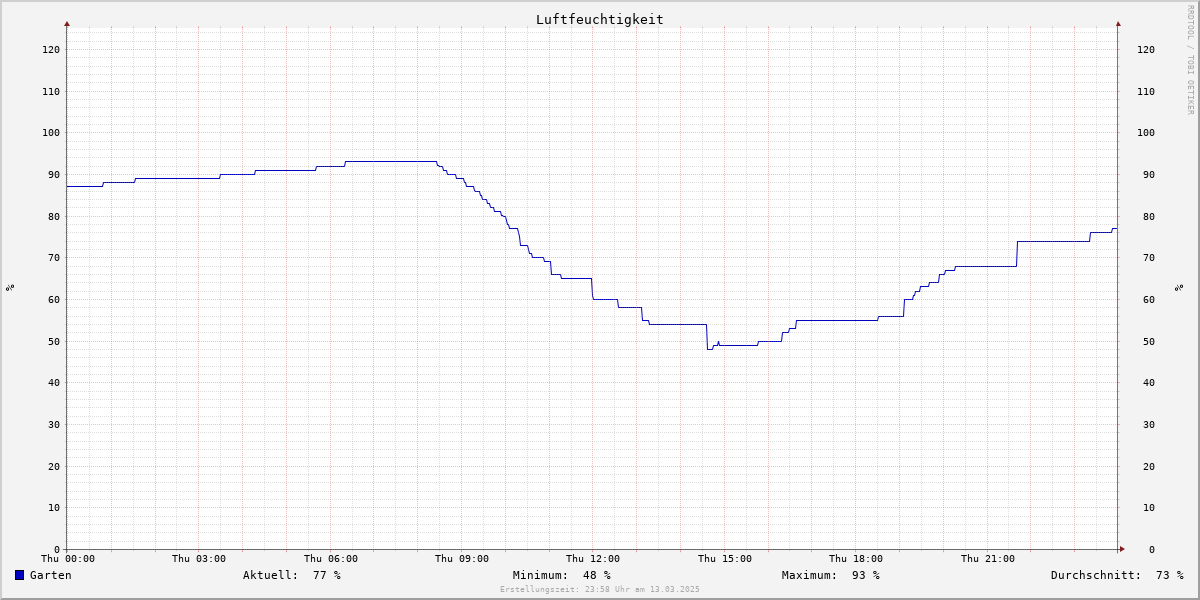Click the Durchschnitt 73 % value
This screenshot has width=1200, height=600.
(1170, 575)
